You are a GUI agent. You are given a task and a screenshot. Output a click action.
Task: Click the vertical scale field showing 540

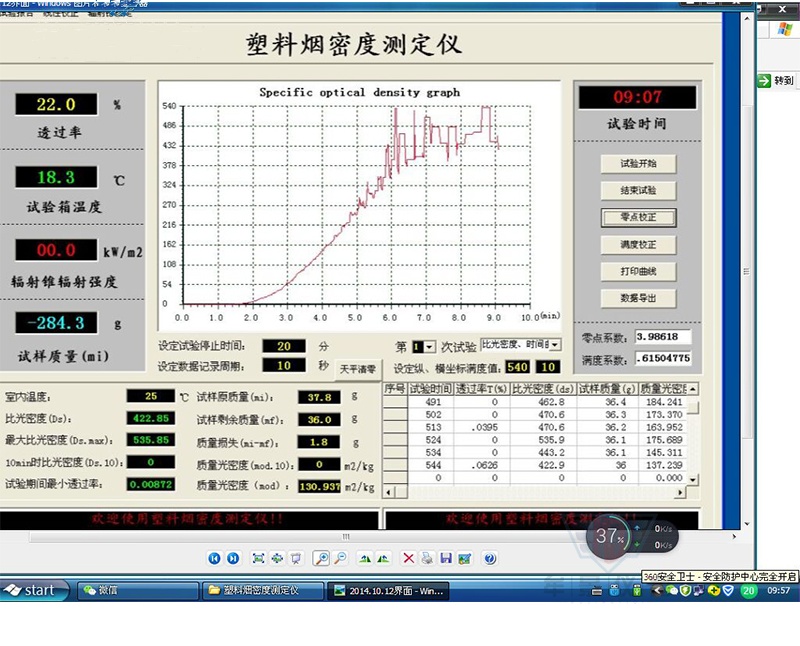(x=517, y=367)
